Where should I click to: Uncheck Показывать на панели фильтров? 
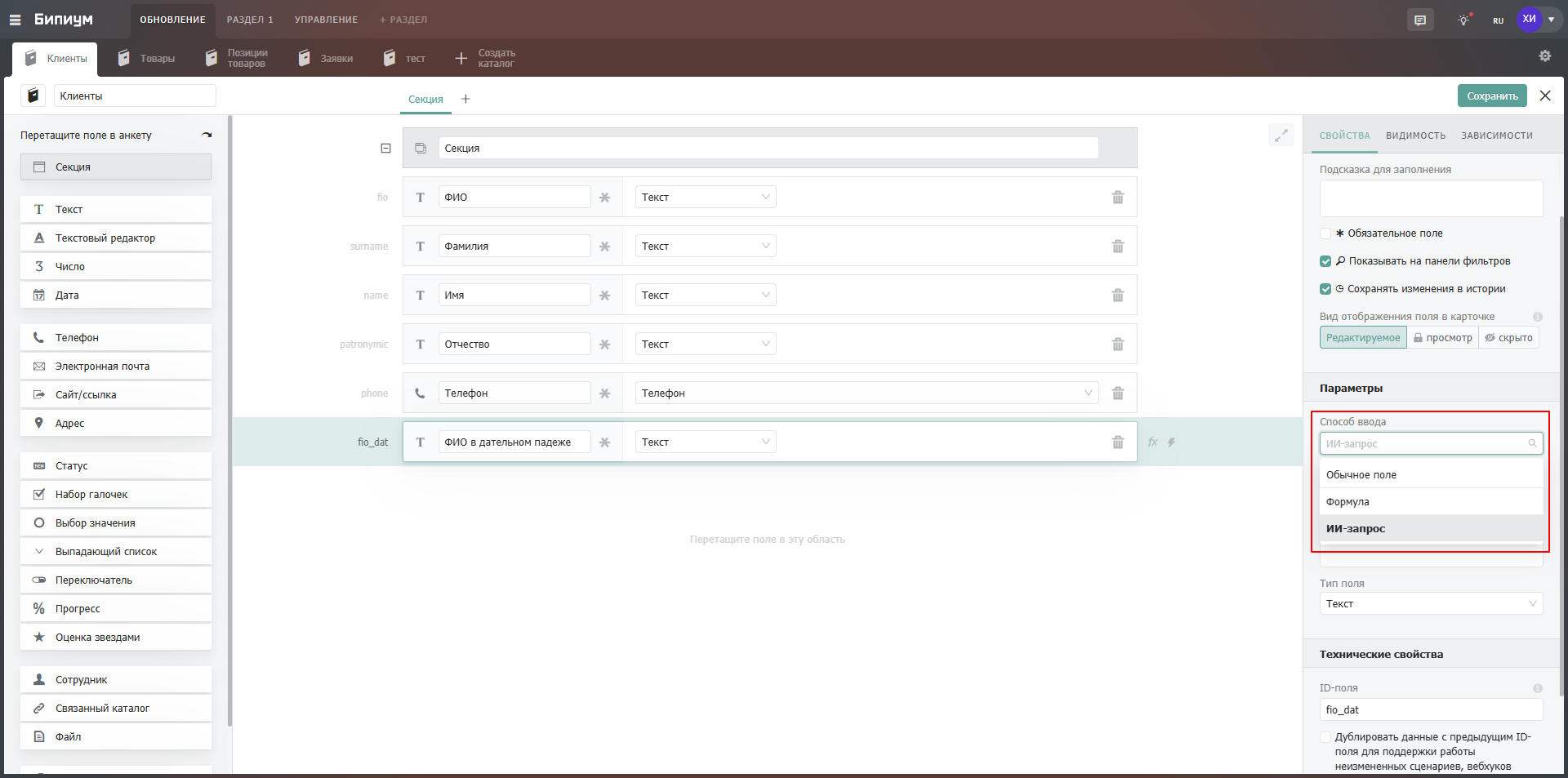click(x=1325, y=261)
